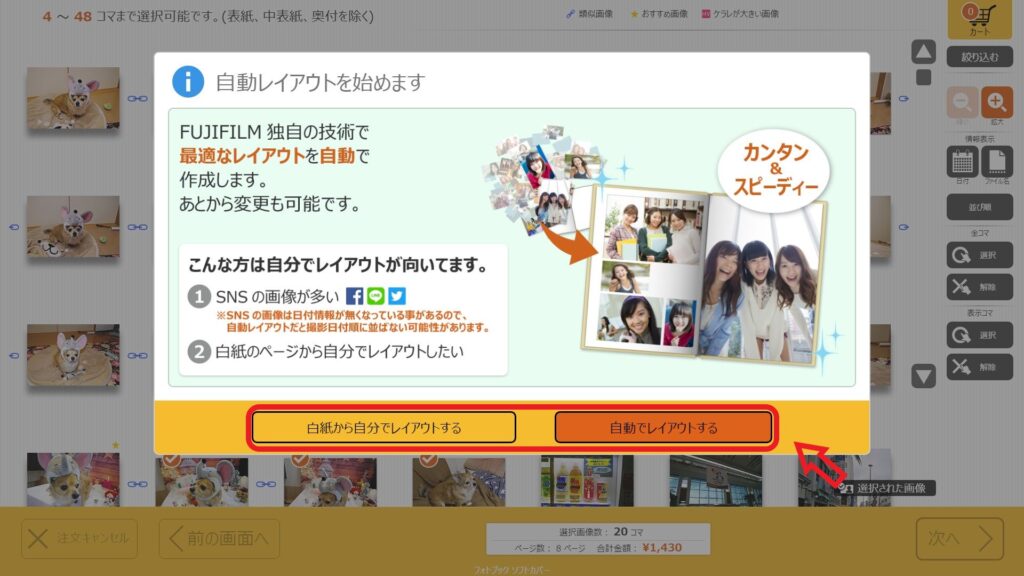Image resolution: width=1024 pixels, height=576 pixels.
Task: Choose 白紙から自分でレイアウトする option
Action: click(384, 428)
